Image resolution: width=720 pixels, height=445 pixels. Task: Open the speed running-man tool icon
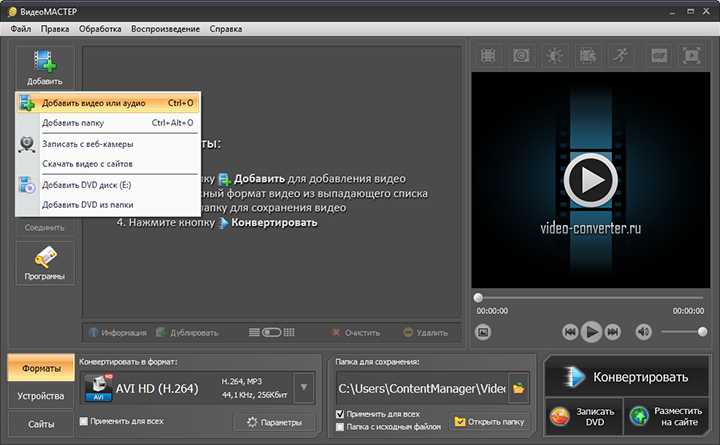[620, 56]
